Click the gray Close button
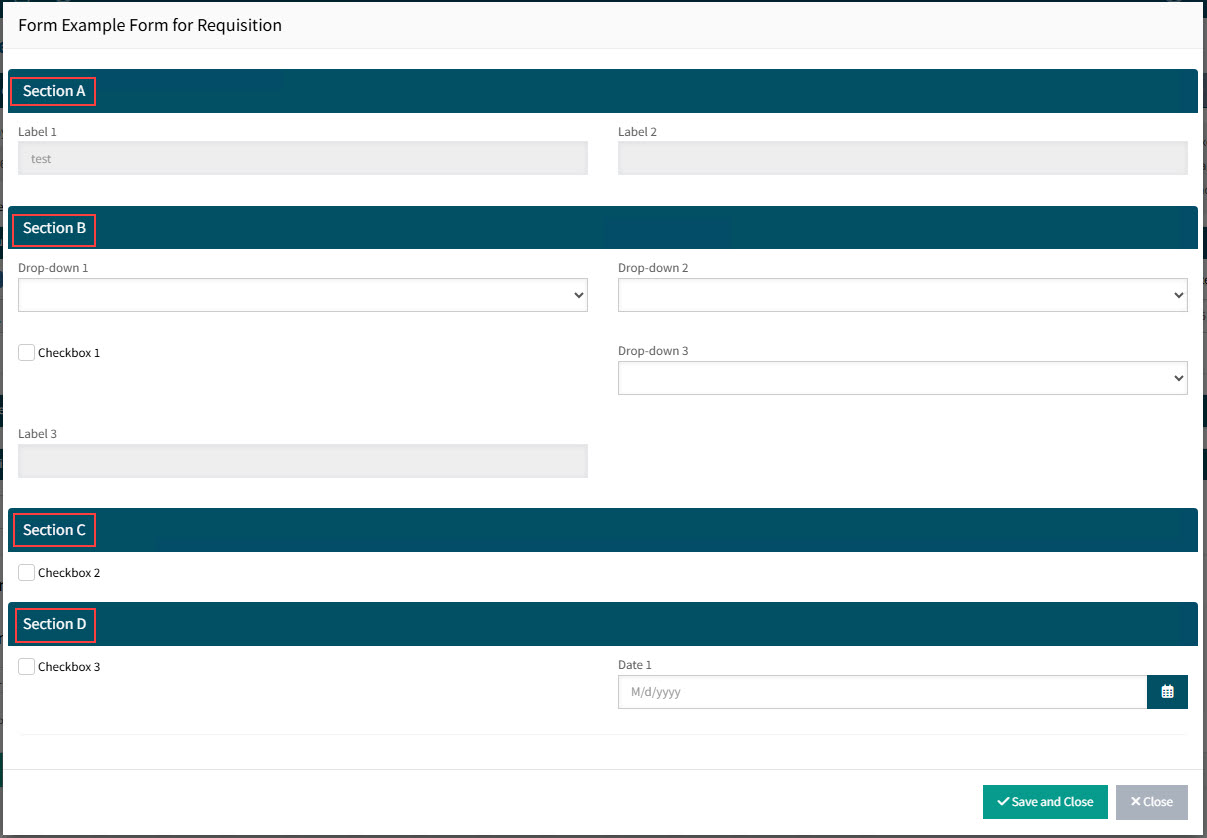1207x838 pixels. click(1151, 802)
